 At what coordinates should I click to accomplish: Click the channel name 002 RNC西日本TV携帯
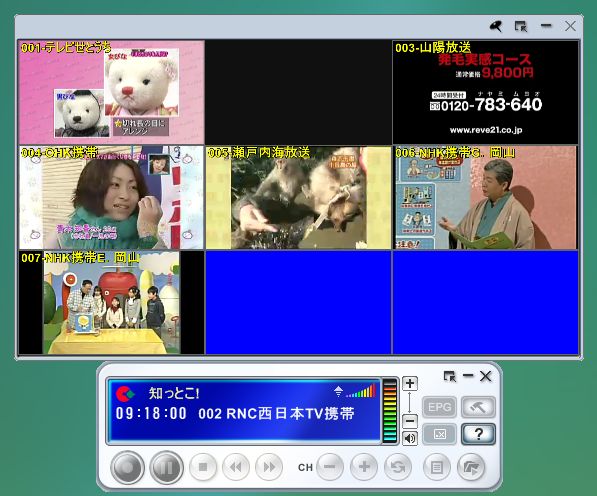276,414
